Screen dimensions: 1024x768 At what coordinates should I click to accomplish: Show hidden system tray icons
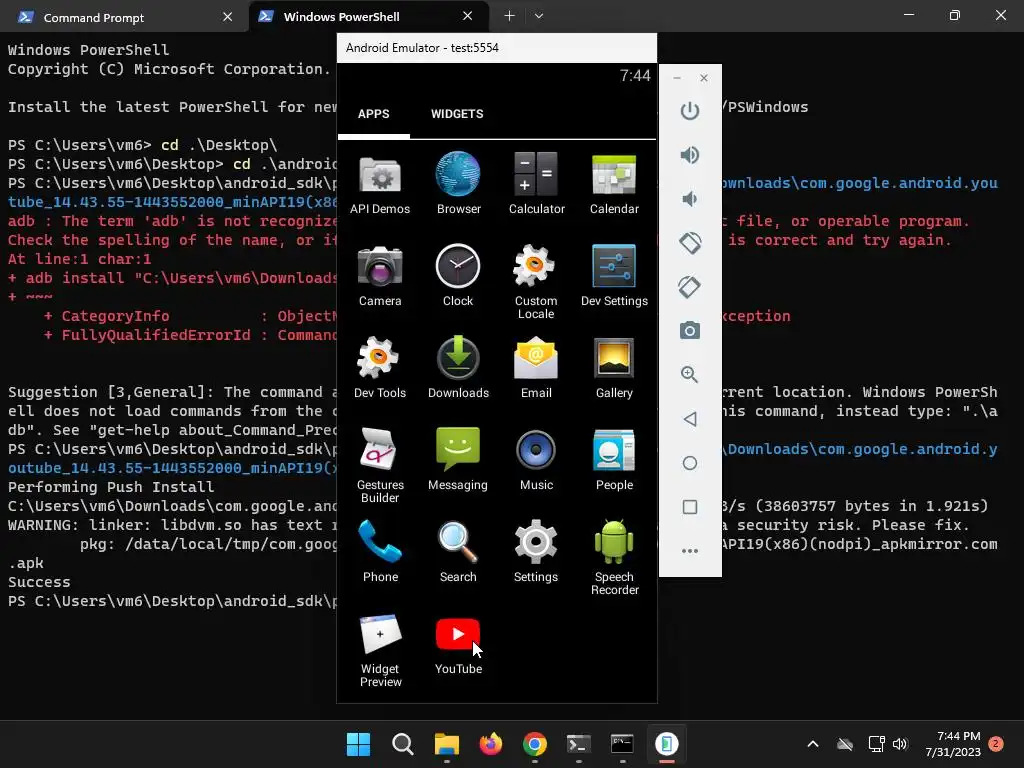click(813, 744)
